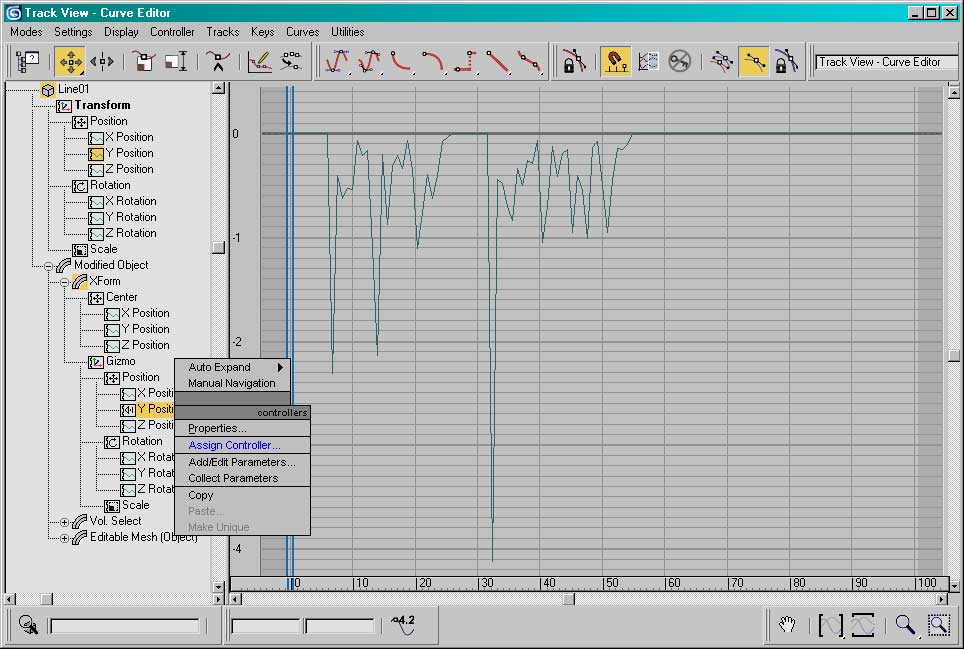
Task: Select the Slide Keys tool
Action: [102, 61]
